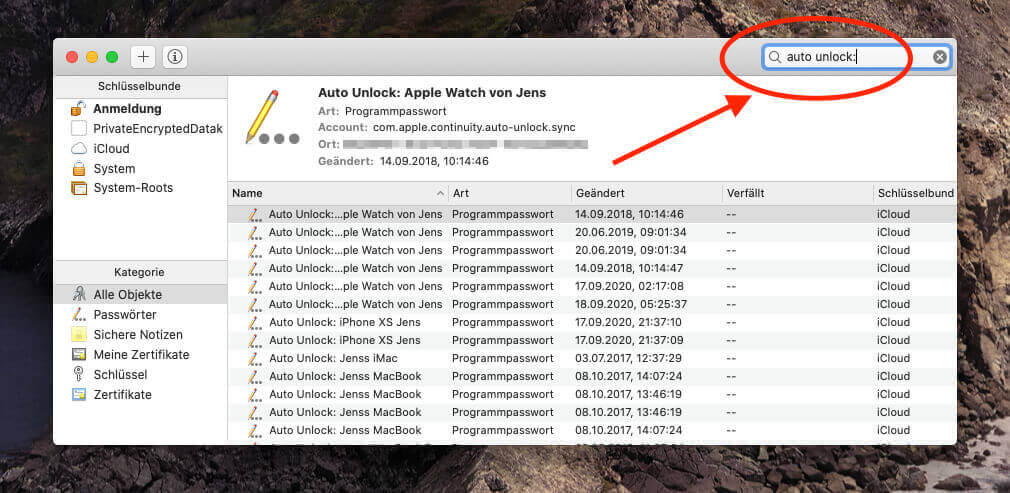Screen dimensions: 1010x493
Task: Select the Schlüssel category
Action: pos(120,375)
